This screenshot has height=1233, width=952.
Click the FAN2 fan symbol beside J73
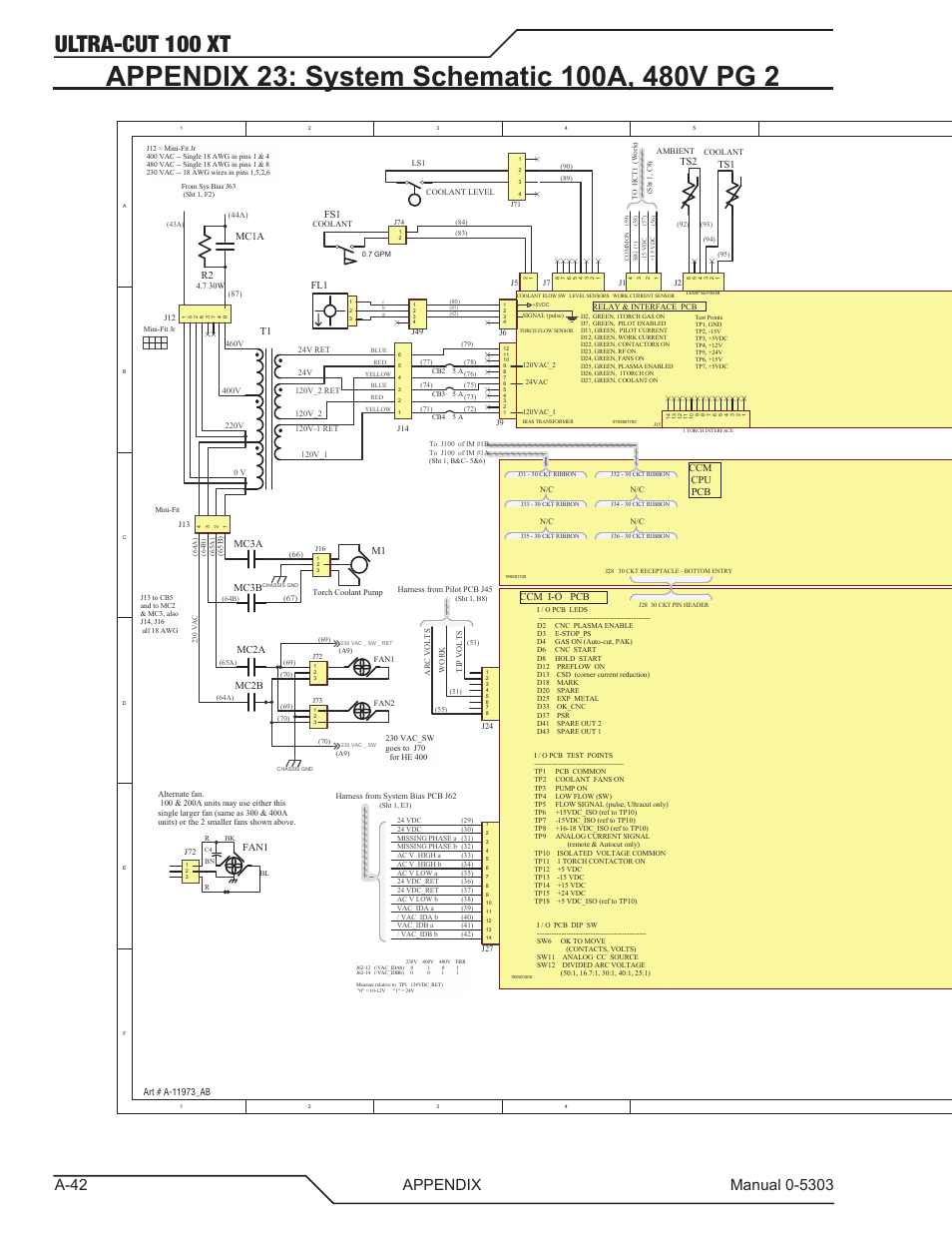363,711
